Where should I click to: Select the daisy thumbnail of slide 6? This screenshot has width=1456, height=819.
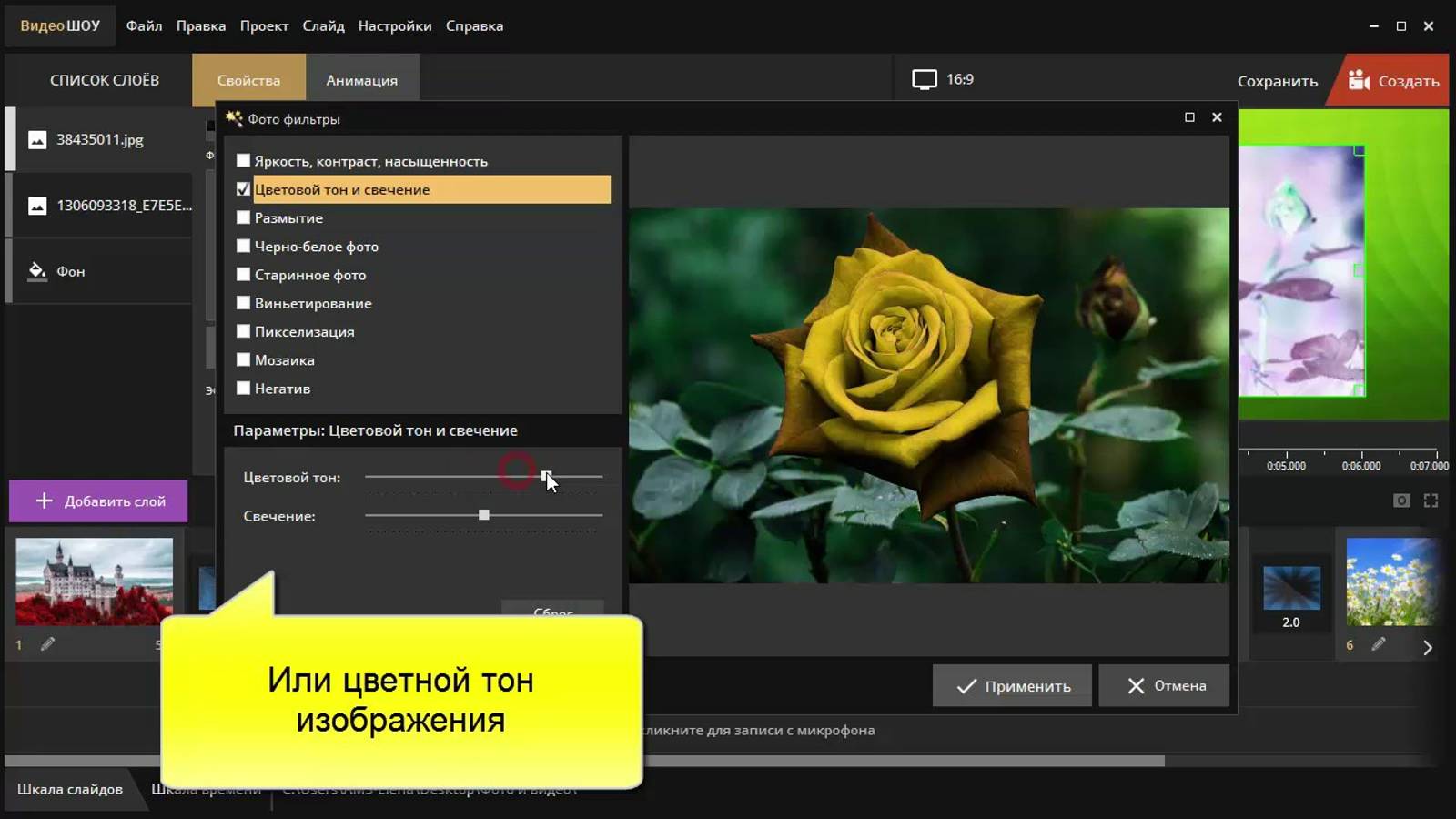pyautogui.click(x=1391, y=582)
